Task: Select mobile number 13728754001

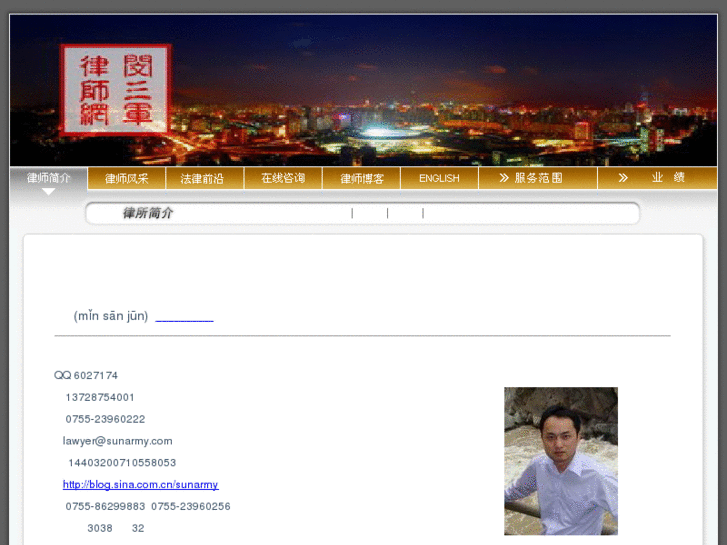Action: pos(100,398)
